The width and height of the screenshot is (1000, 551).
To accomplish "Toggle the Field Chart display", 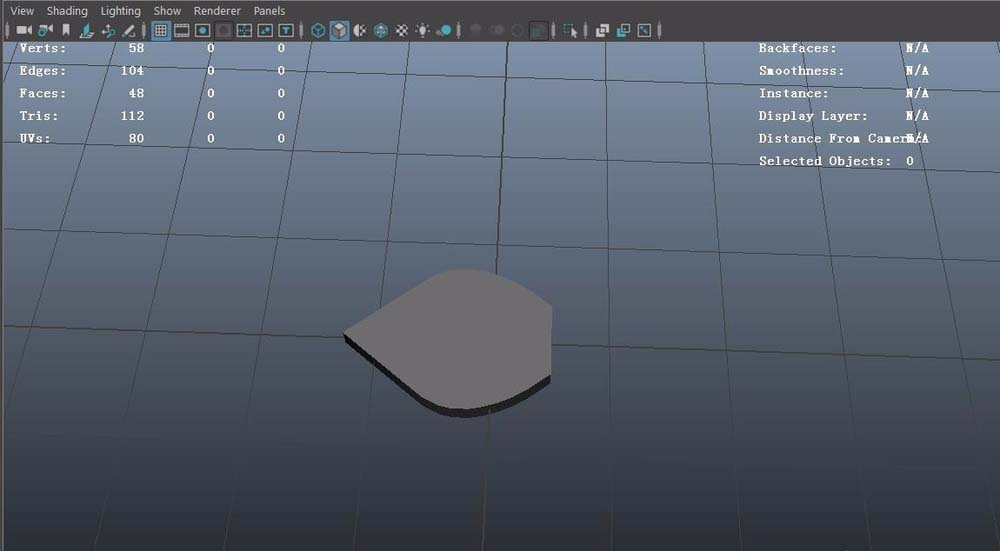I will click(244, 30).
